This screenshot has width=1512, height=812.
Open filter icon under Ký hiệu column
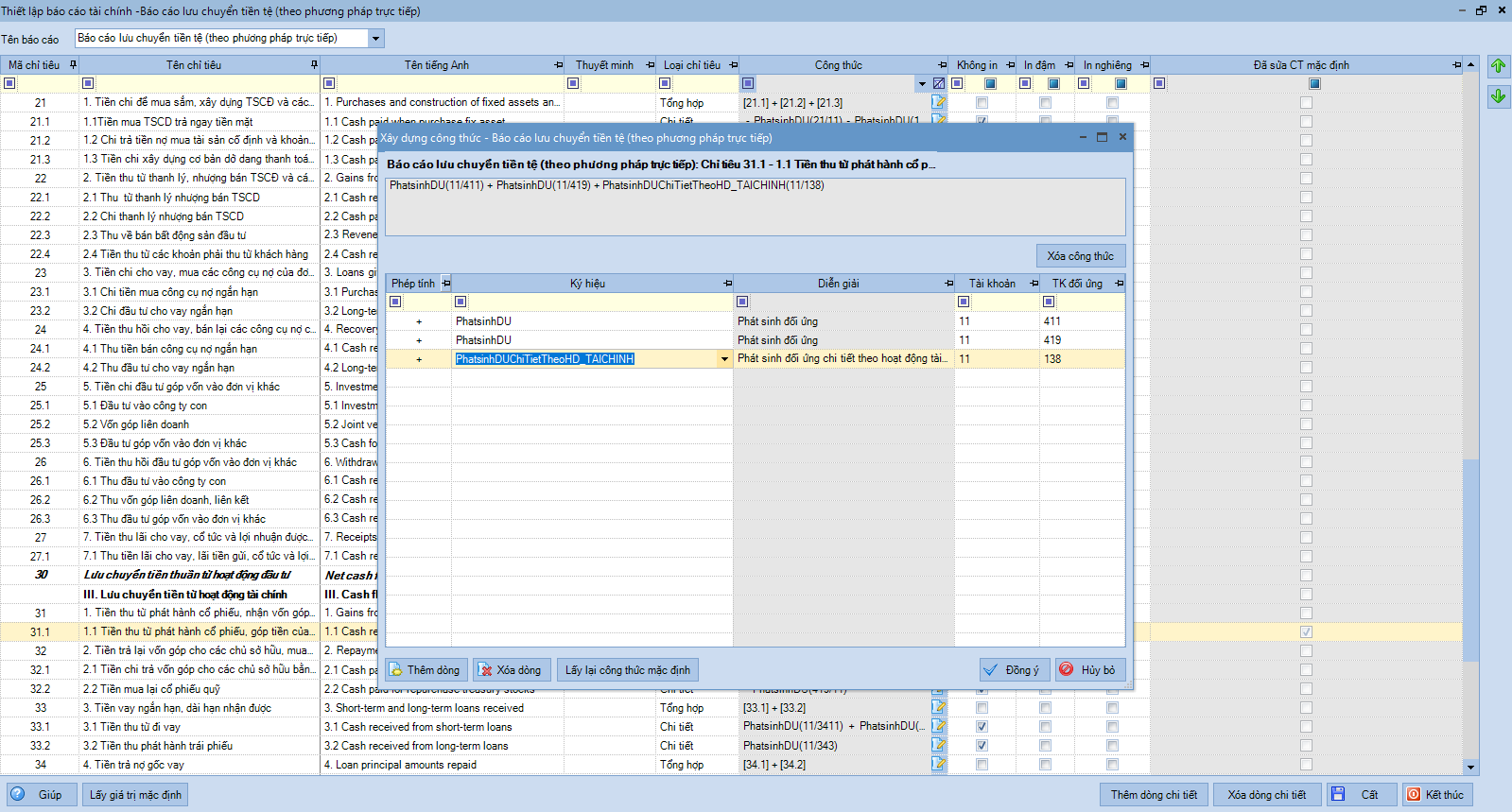click(x=461, y=302)
